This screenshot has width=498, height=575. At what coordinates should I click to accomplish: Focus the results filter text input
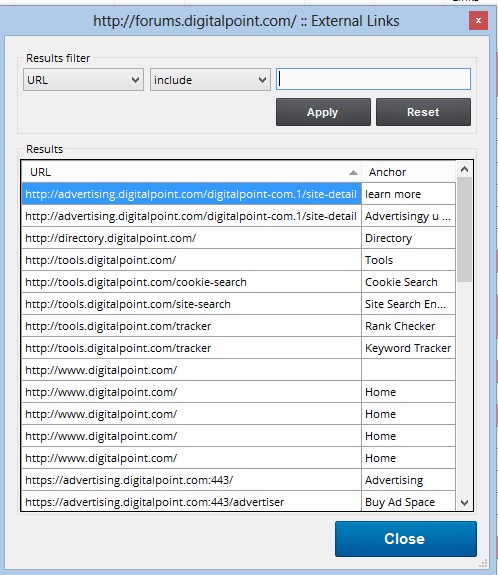[x=373, y=79]
